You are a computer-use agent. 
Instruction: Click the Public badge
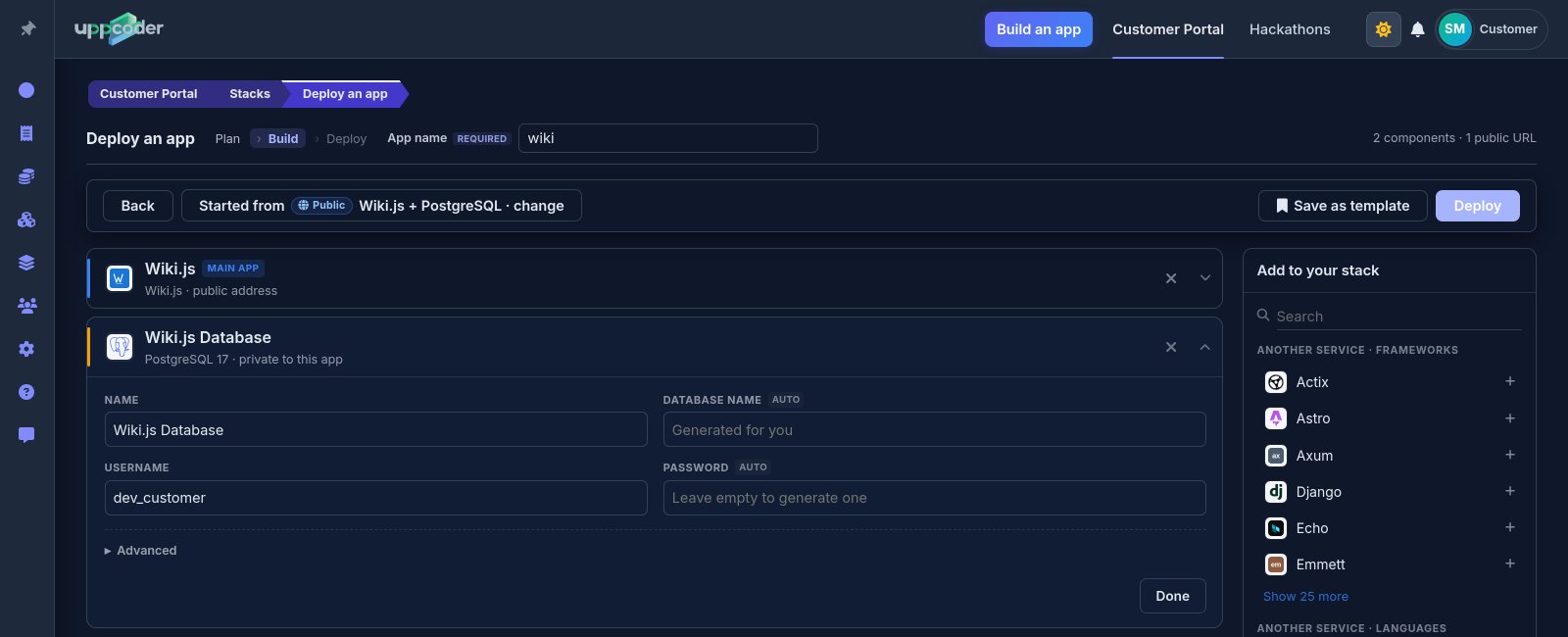tap(321, 206)
